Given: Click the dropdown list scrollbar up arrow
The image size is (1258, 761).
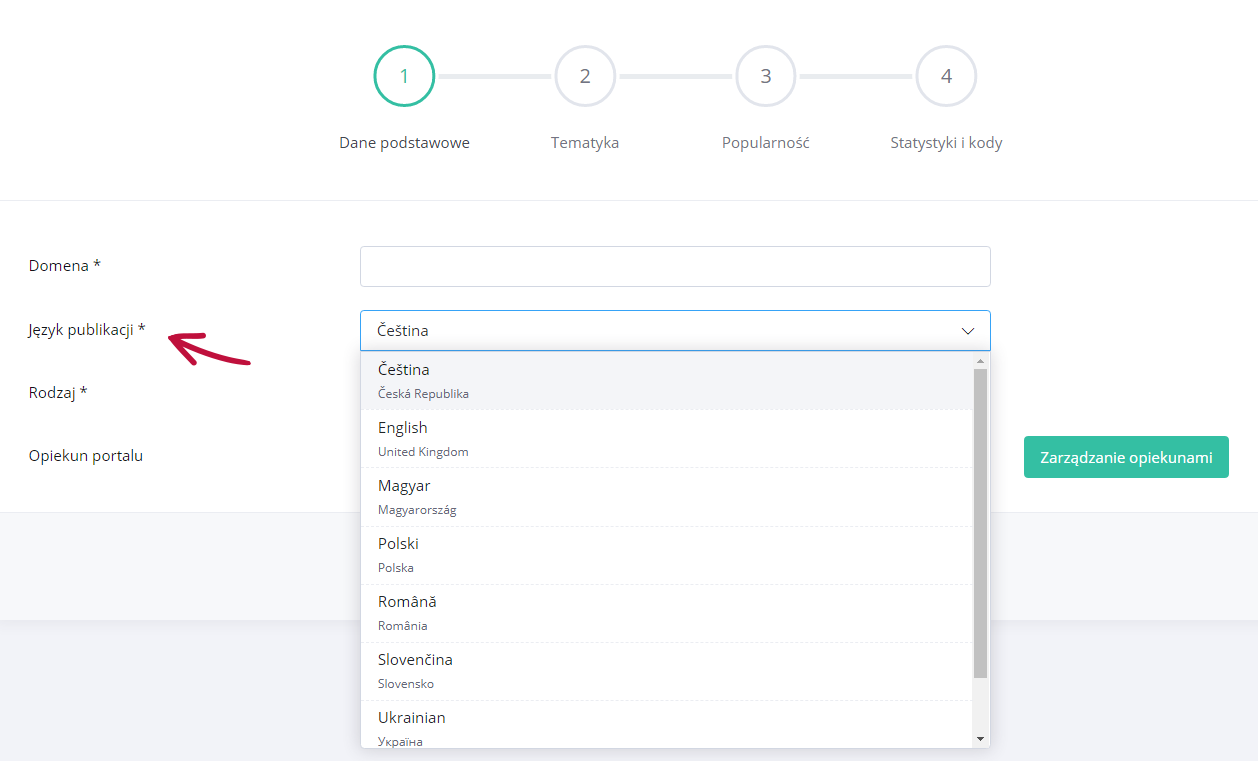Looking at the screenshot, I should coord(980,361).
